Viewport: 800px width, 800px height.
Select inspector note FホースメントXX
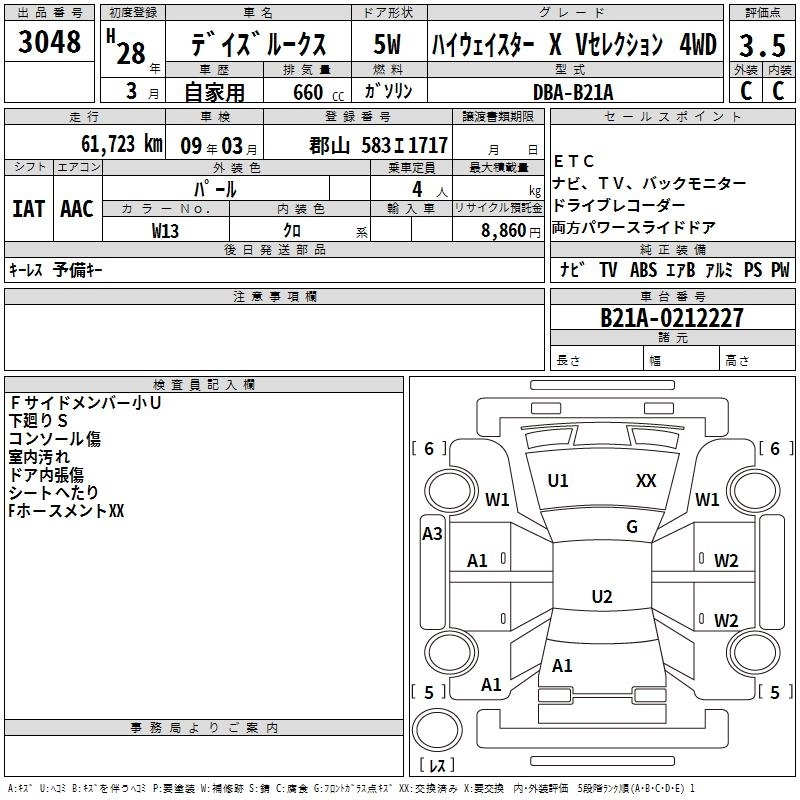pos(66,511)
